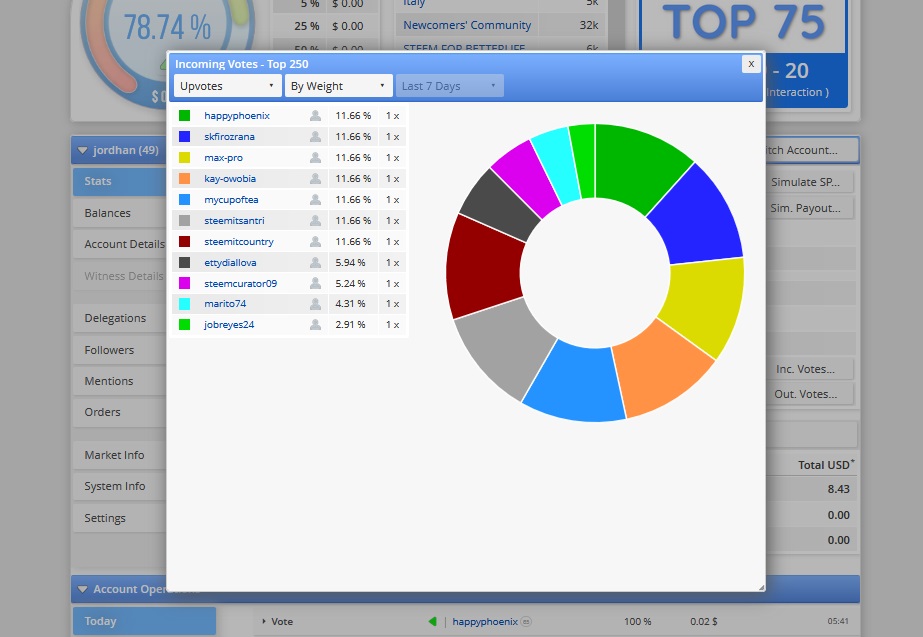
Task: Click Newcomers' Community link
Action: pos(467,25)
